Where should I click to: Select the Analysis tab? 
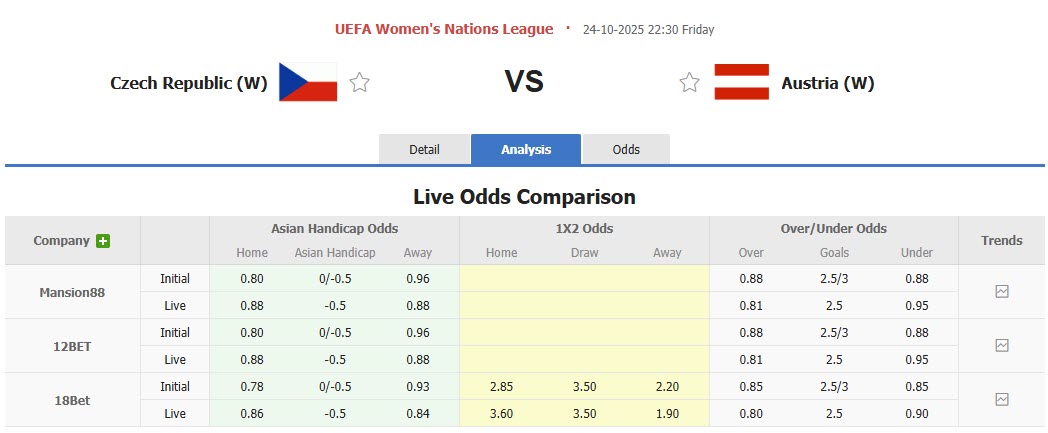526,150
